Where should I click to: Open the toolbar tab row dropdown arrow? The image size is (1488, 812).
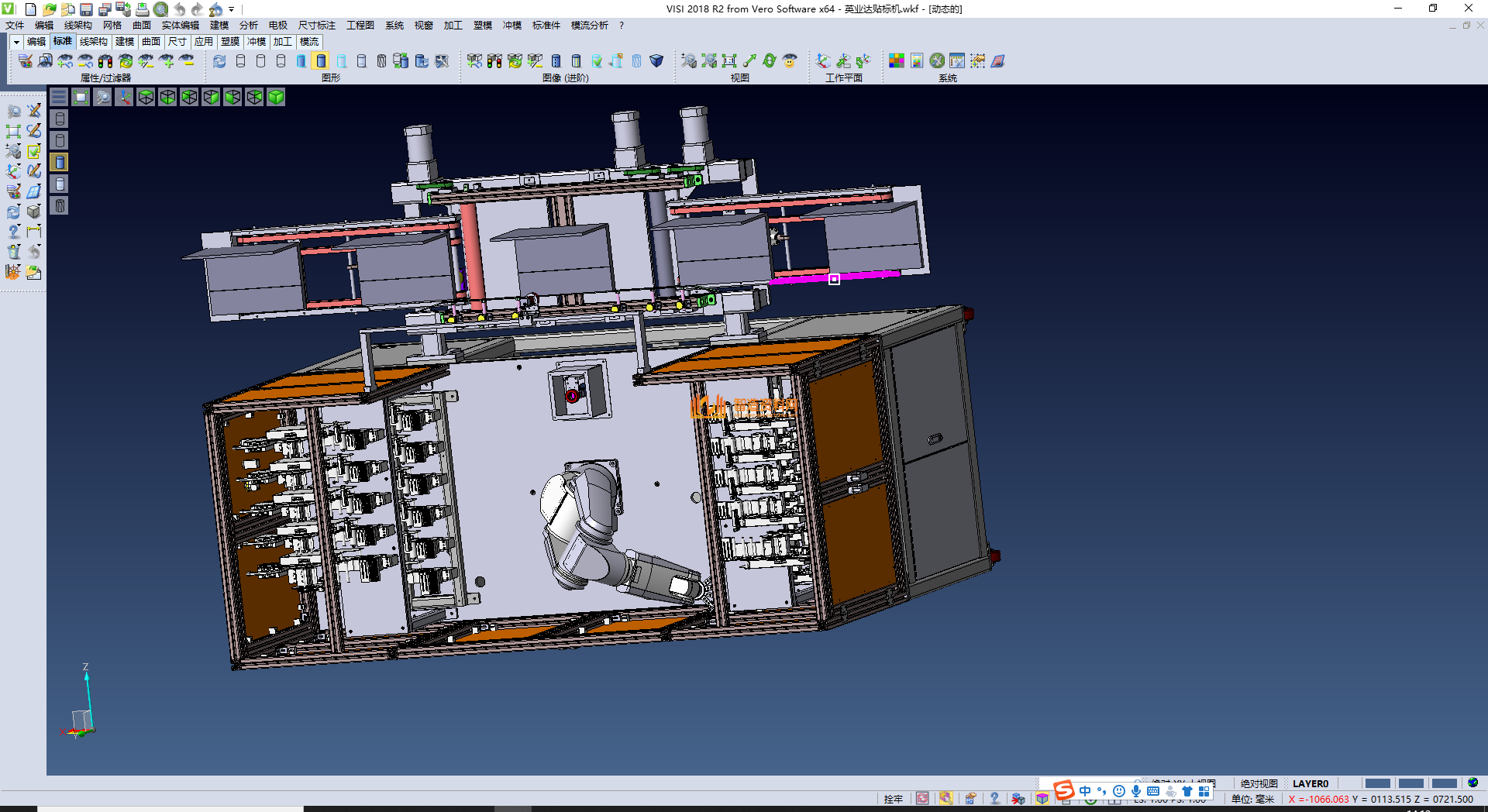click(x=15, y=42)
